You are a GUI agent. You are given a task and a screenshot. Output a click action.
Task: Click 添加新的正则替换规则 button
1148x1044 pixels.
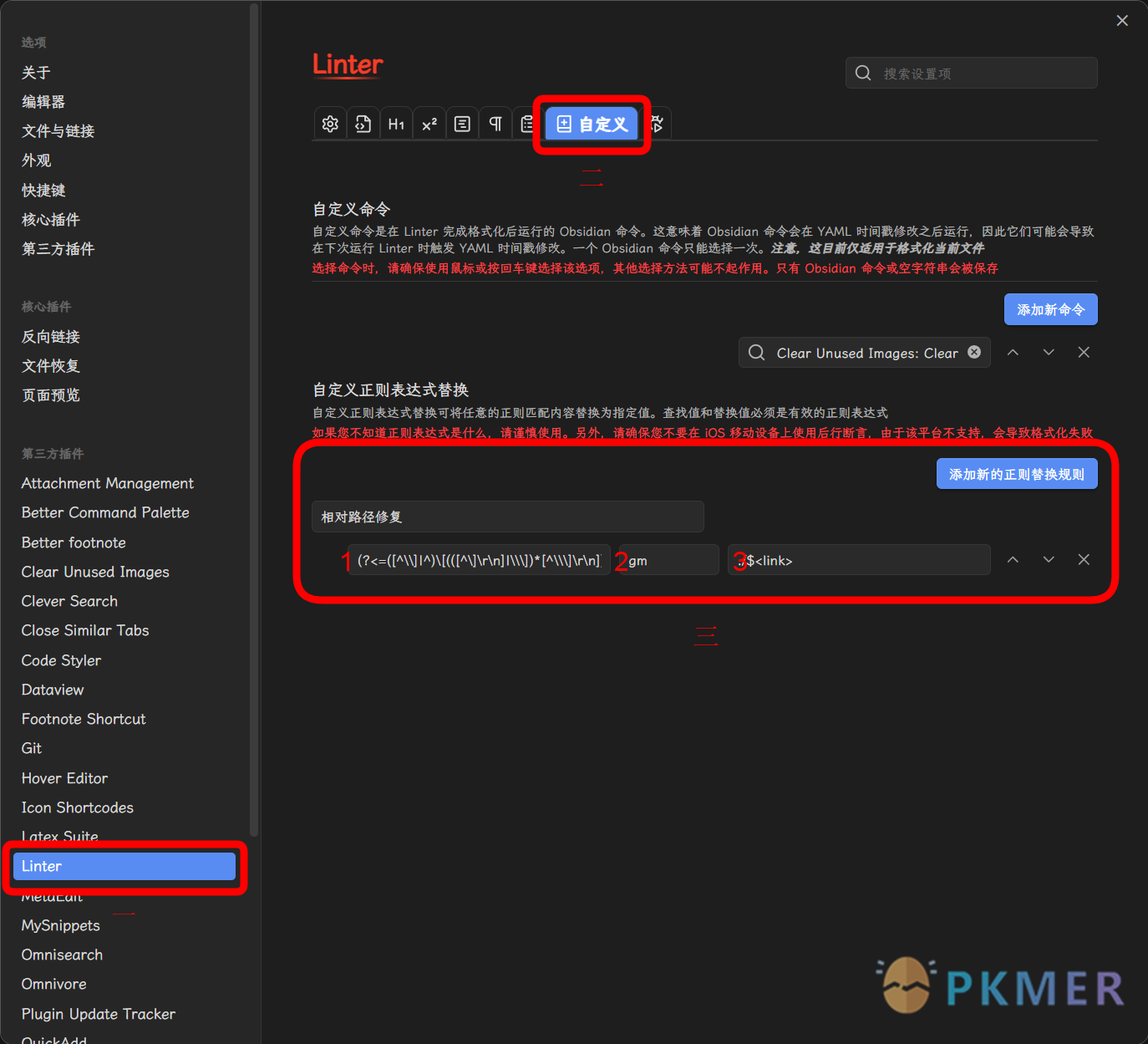pyautogui.click(x=1017, y=474)
